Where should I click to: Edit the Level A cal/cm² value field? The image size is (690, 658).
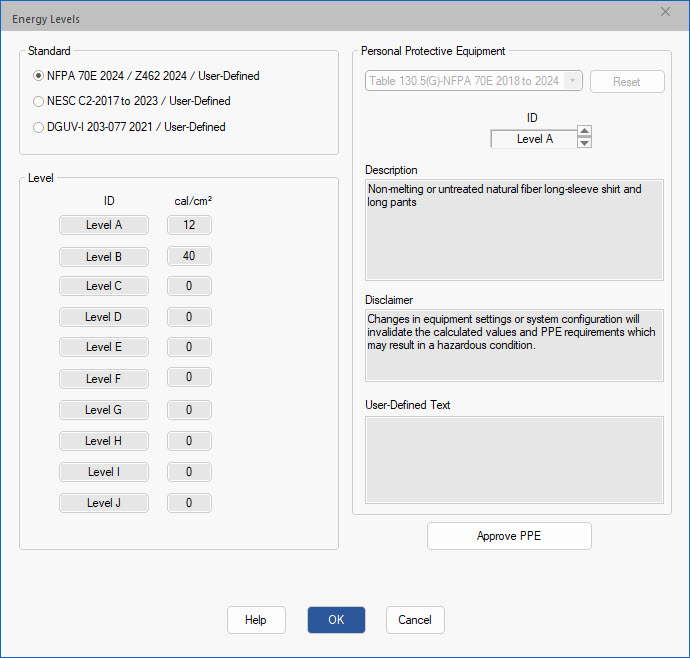click(x=188, y=225)
